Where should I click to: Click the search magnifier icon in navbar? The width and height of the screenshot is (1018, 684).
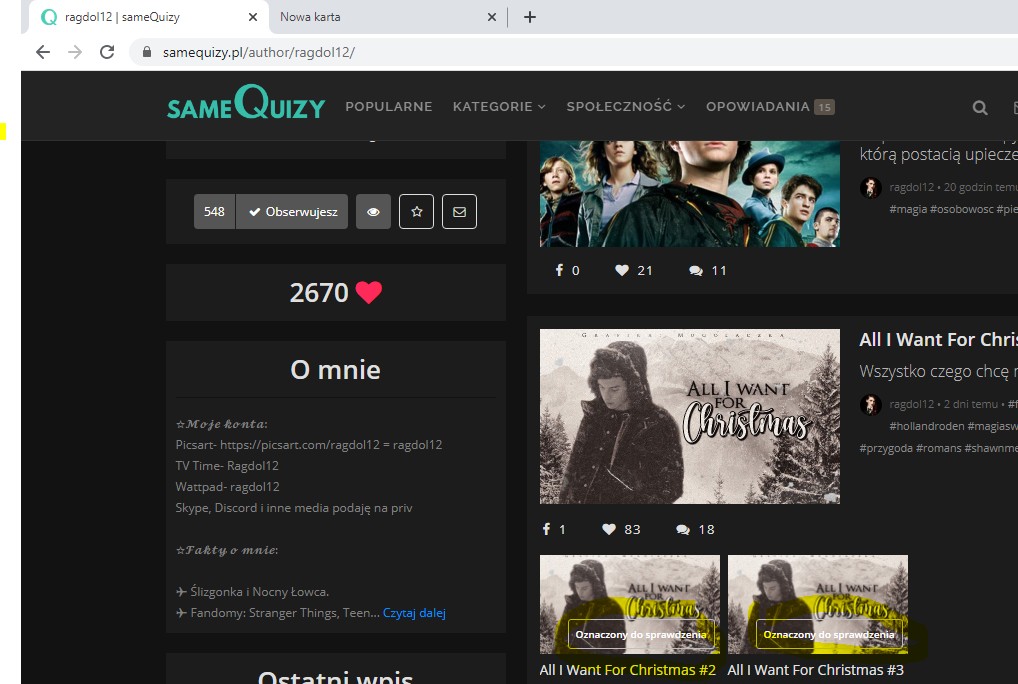[980, 108]
